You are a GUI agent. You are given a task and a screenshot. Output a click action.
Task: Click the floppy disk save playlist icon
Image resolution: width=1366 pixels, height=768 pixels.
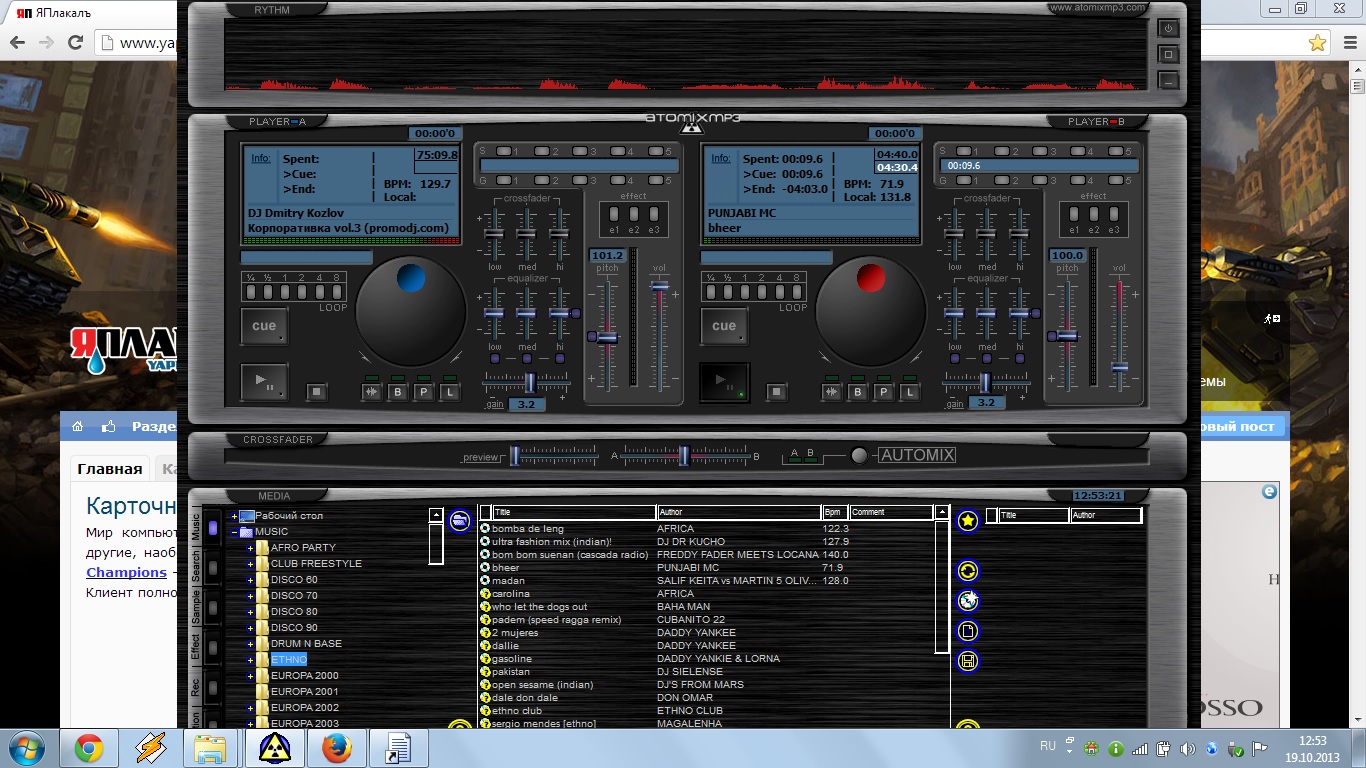pos(967,661)
